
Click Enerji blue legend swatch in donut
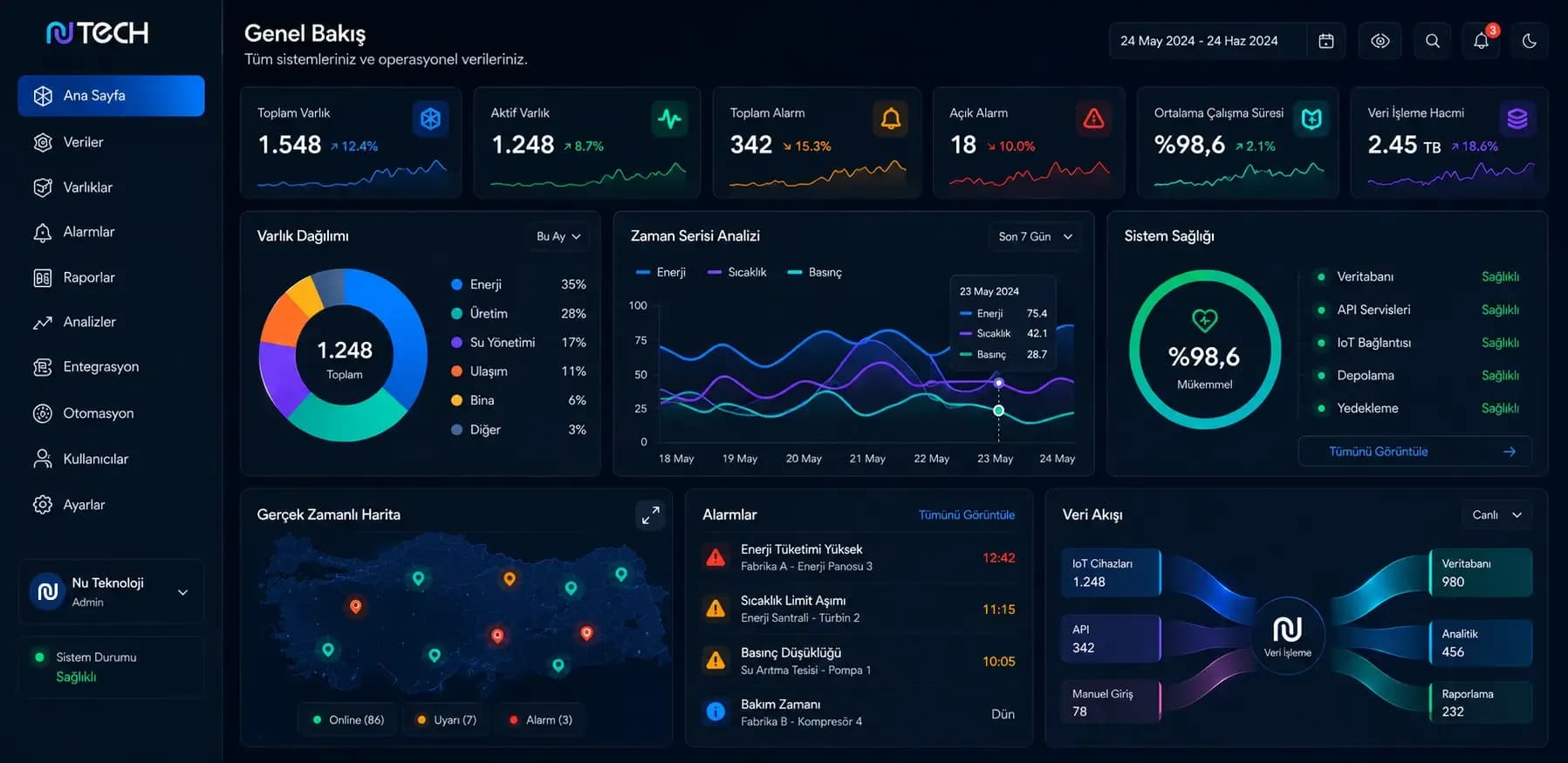click(456, 284)
